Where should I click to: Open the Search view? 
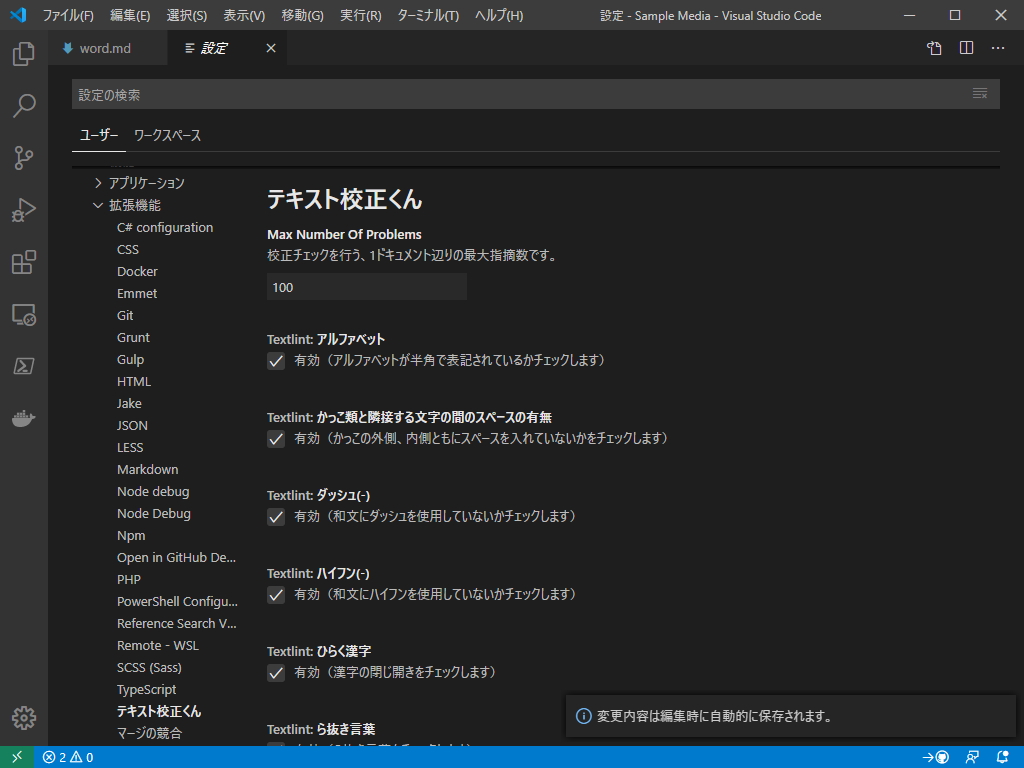[x=24, y=107]
